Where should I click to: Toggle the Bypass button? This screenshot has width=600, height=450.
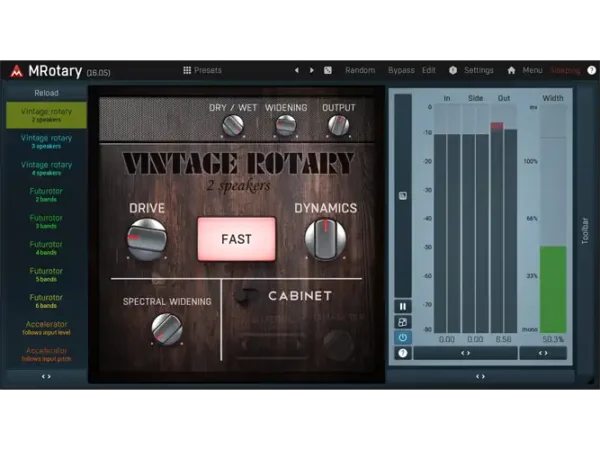click(x=401, y=70)
